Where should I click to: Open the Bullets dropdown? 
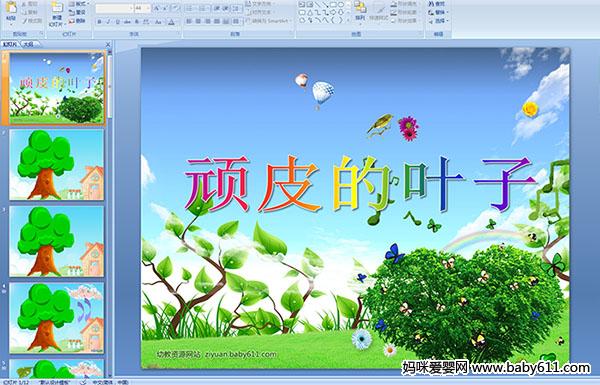click(x=192, y=8)
